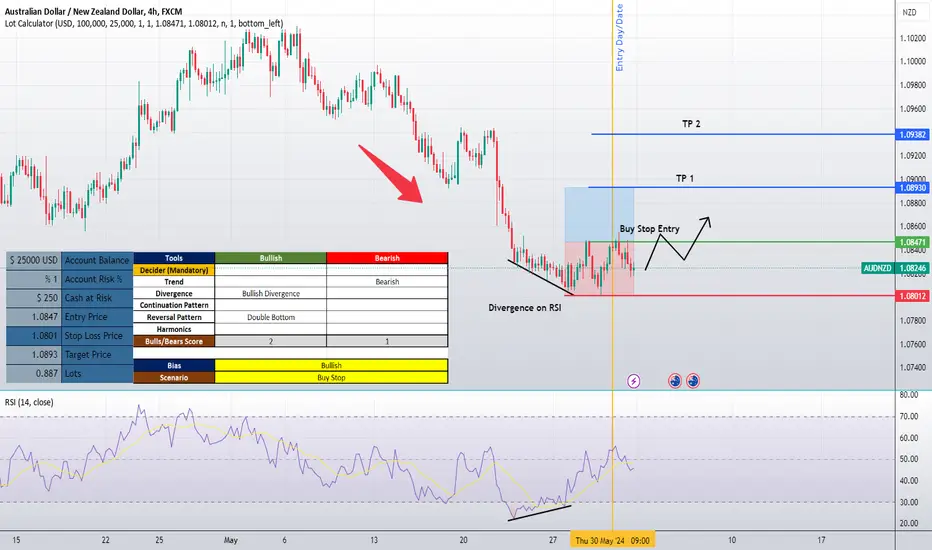This screenshot has height=550, width=932.
Task: Open the second Australian flag economic event
Action: pos(693,381)
